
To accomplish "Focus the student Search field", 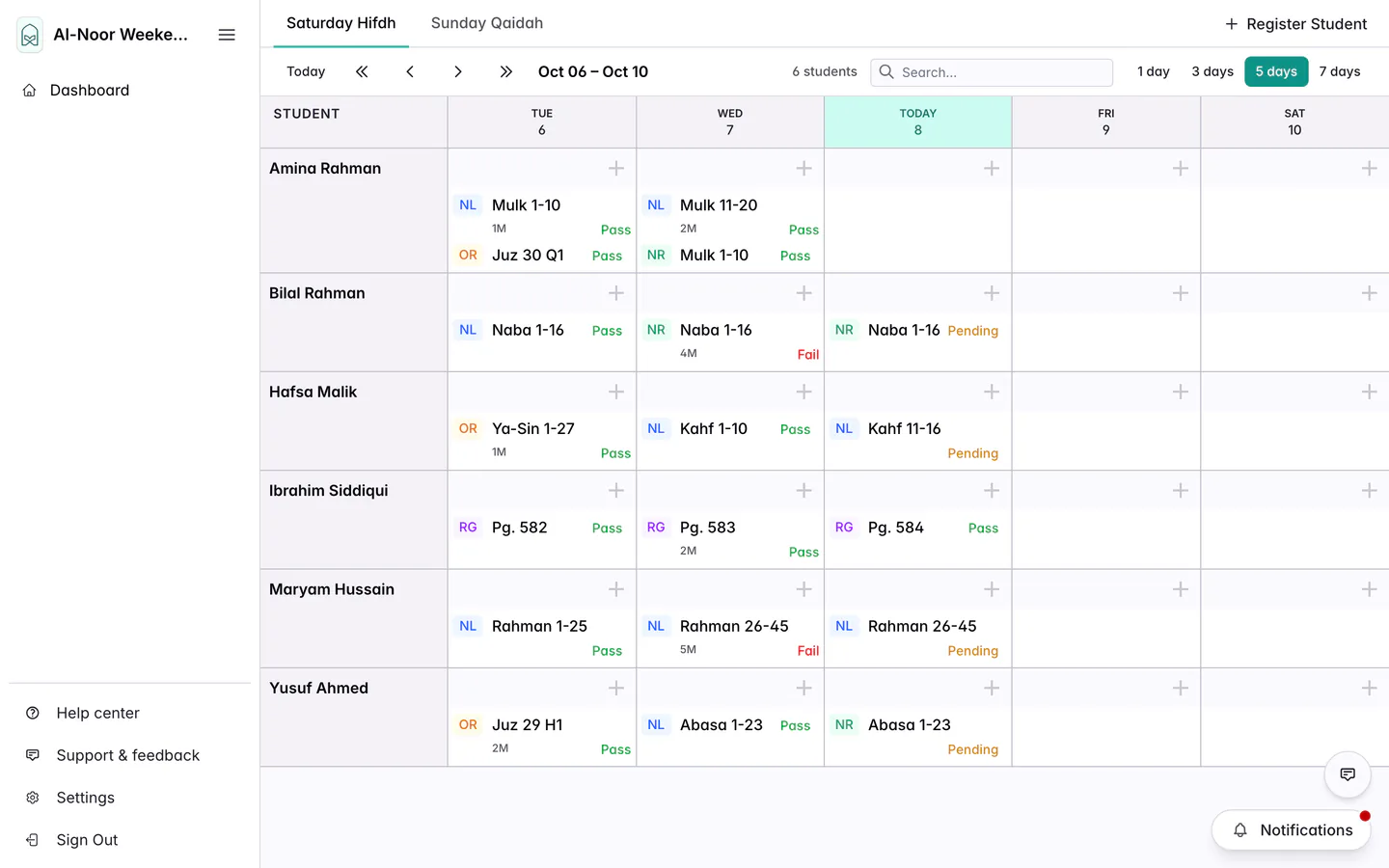I will (992, 72).
